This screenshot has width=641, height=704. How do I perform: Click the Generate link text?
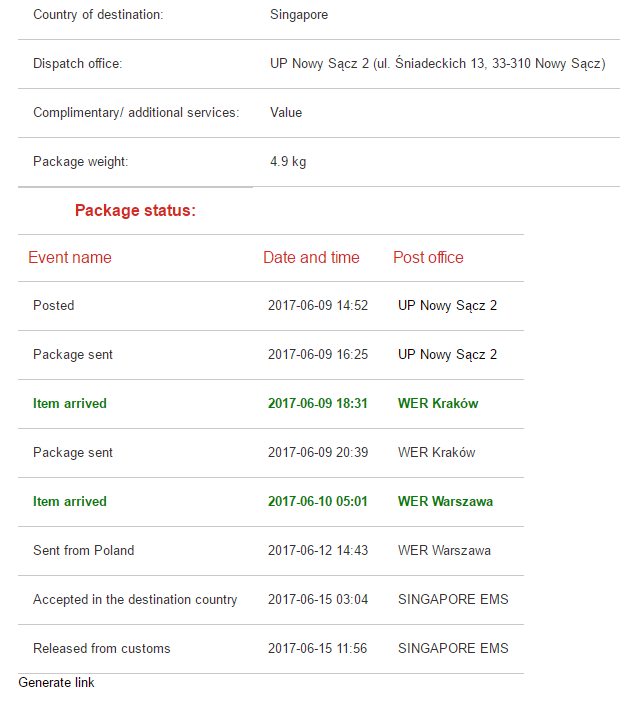[56, 682]
